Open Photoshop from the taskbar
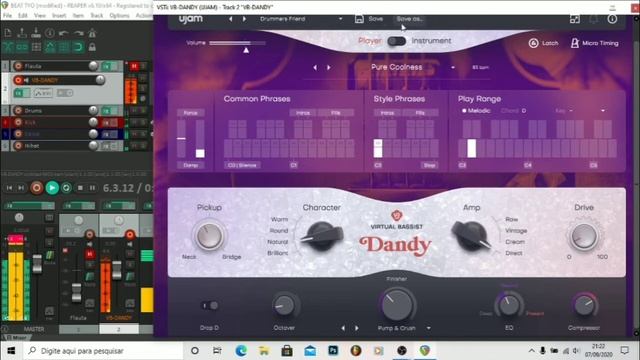Screen dimensions: 640x360 [333, 350]
